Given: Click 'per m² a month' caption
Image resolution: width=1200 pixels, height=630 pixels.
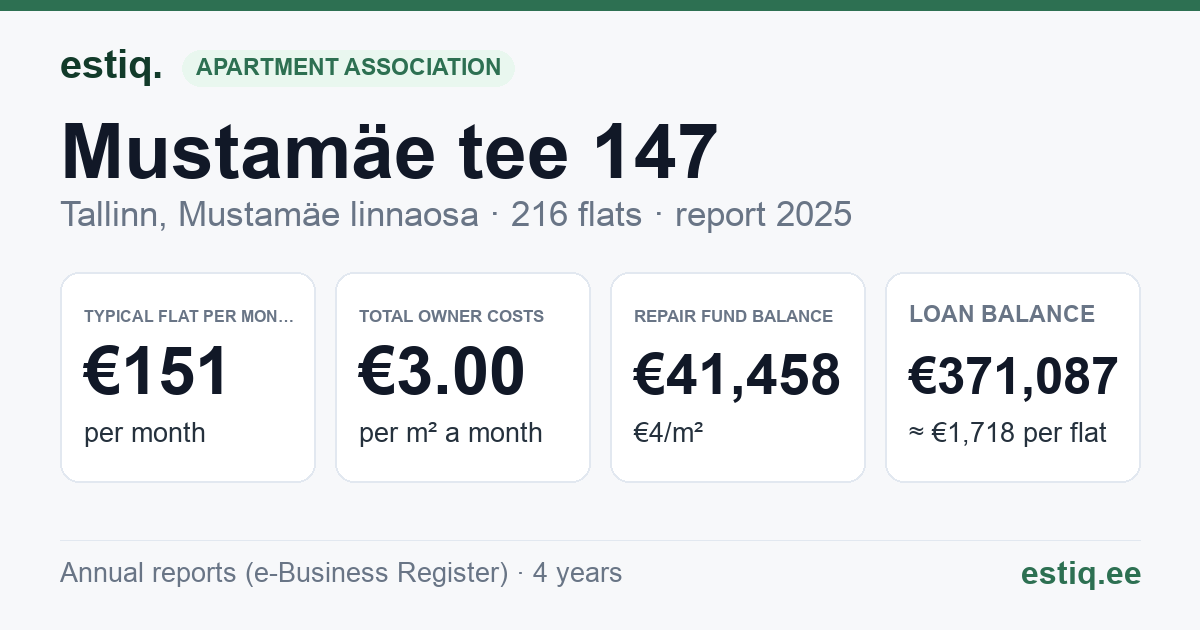Looking at the screenshot, I should coord(450,433).
